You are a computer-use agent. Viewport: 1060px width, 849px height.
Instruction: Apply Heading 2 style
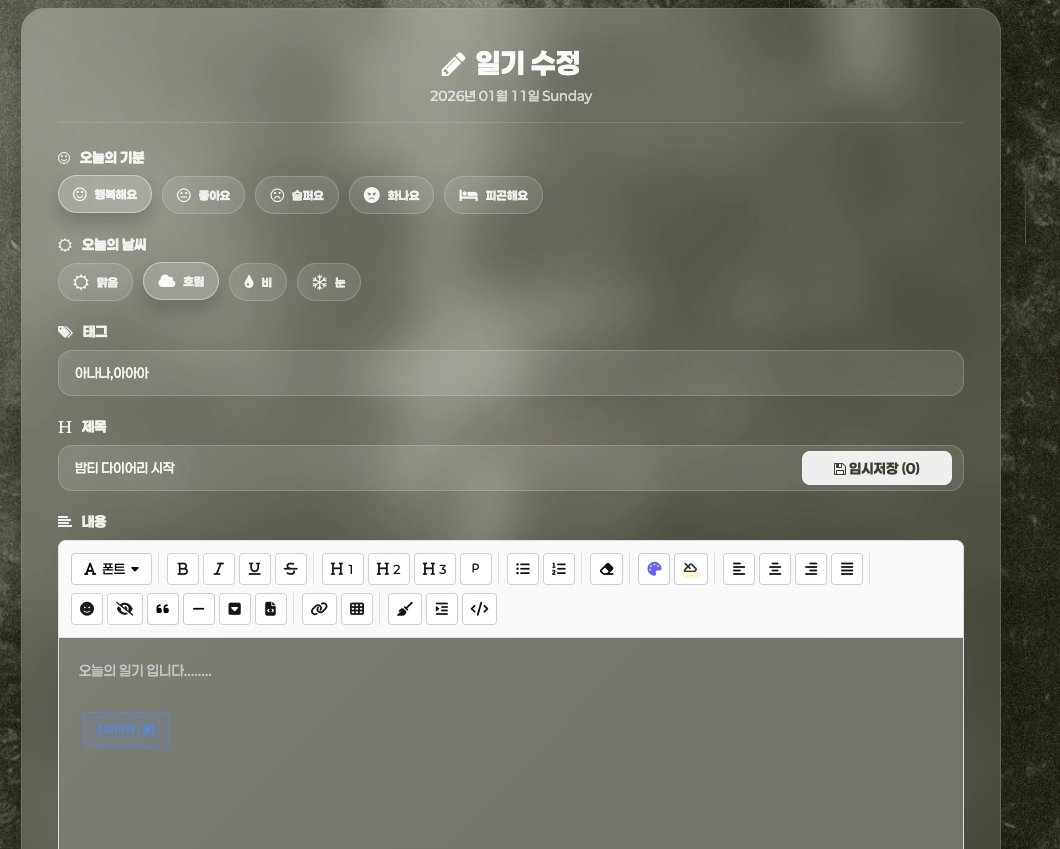click(389, 569)
